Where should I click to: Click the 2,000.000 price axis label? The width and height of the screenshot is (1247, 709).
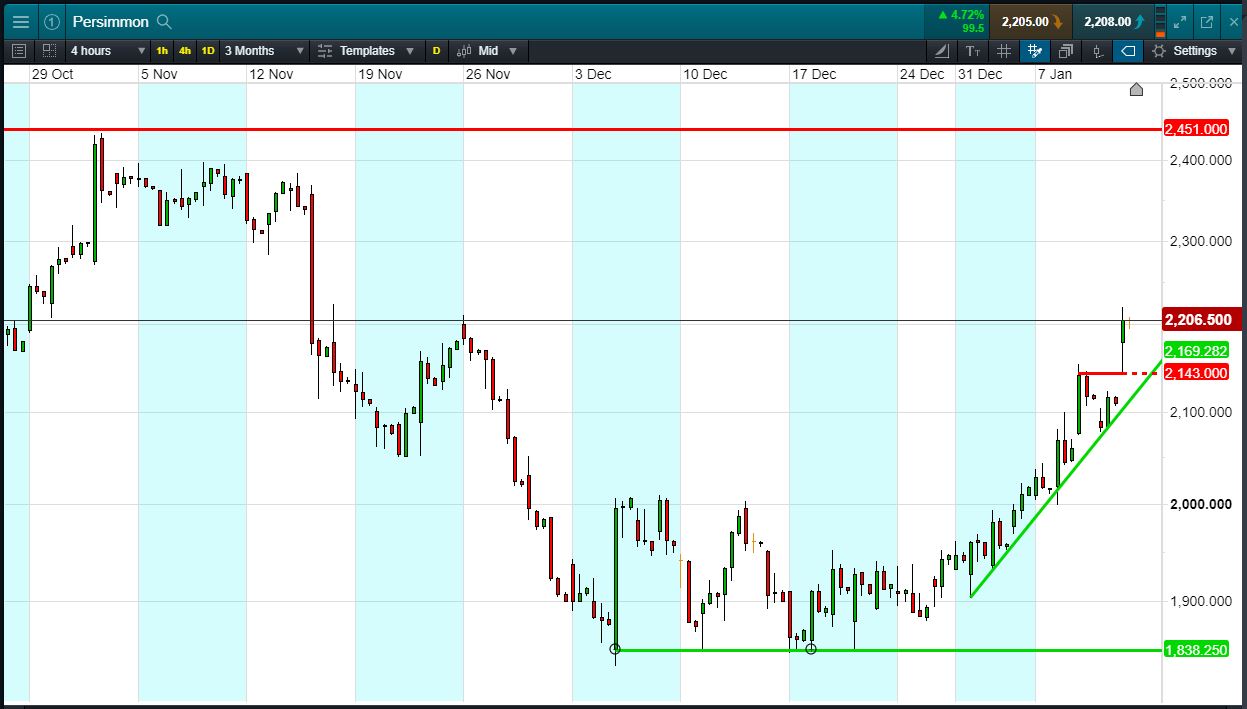[x=1200, y=504]
